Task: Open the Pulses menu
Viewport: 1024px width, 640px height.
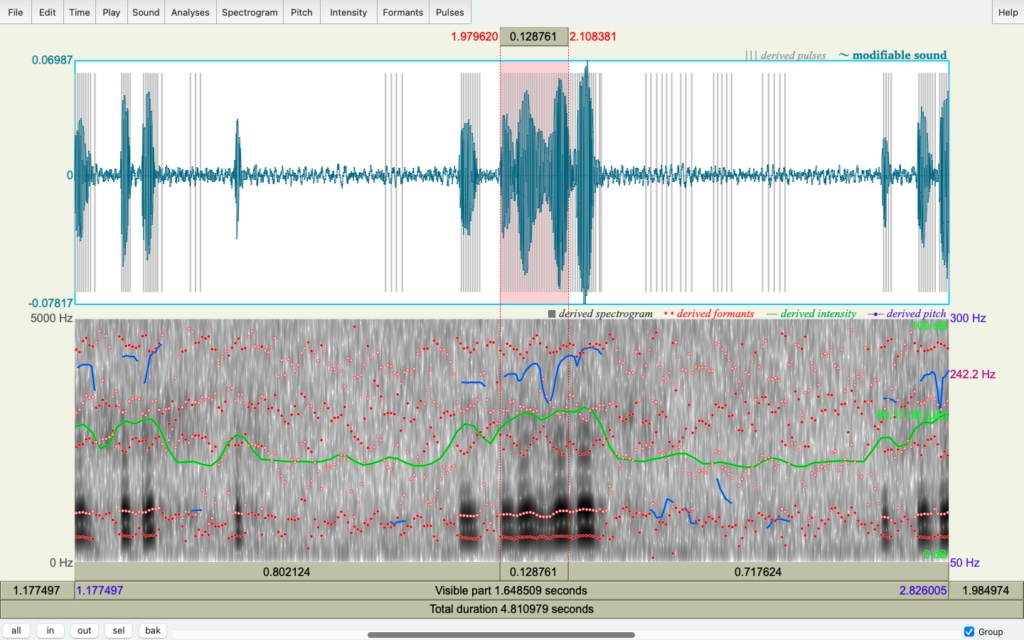Action: [x=450, y=12]
